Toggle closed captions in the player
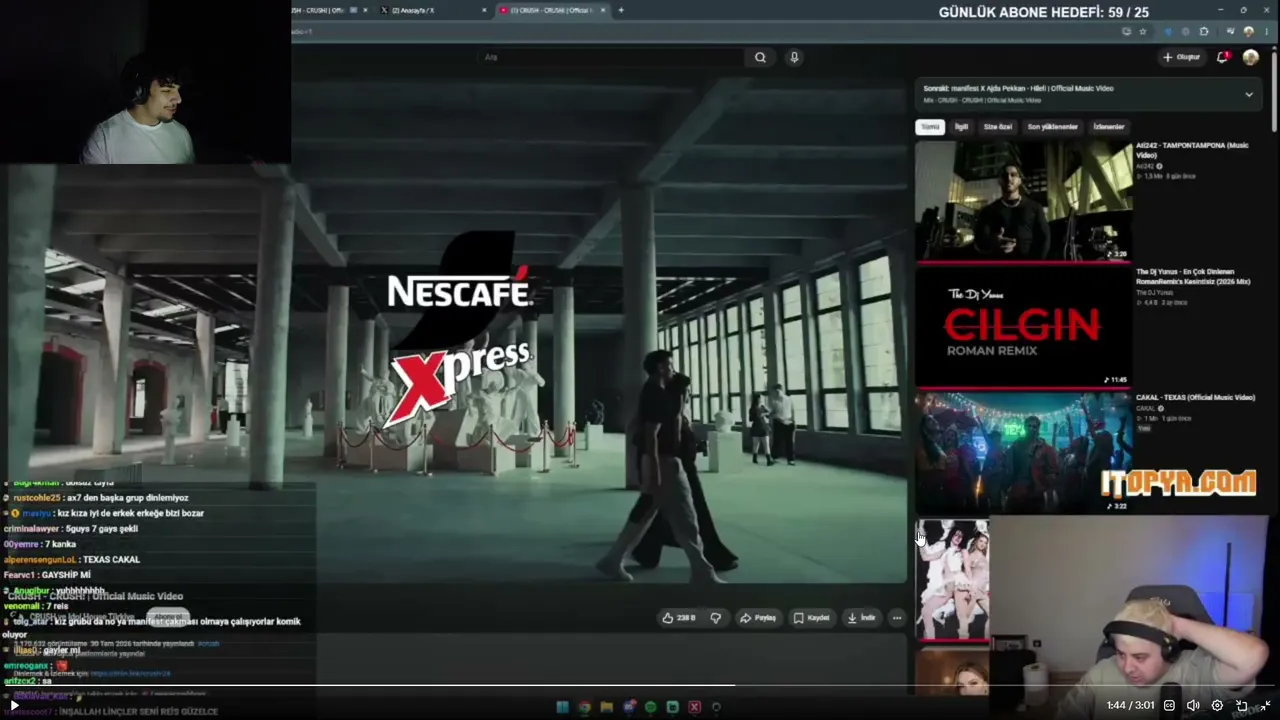This screenshot has height=720, width=1280. point(1169,705)
